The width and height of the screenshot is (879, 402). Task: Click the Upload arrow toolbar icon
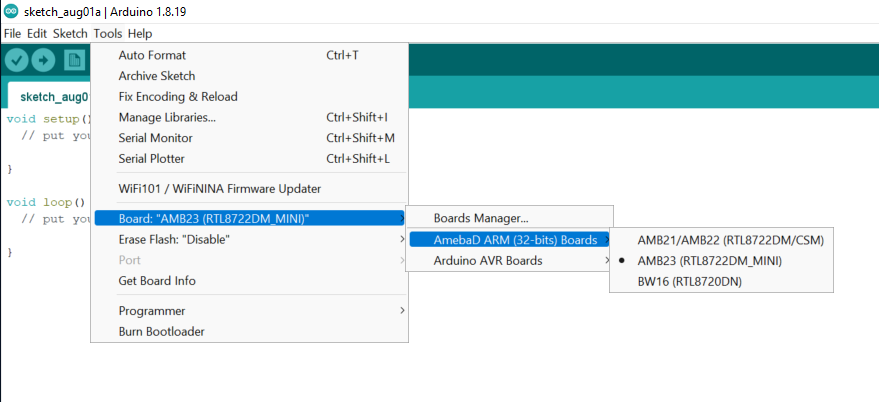click(x=43, y=60)
